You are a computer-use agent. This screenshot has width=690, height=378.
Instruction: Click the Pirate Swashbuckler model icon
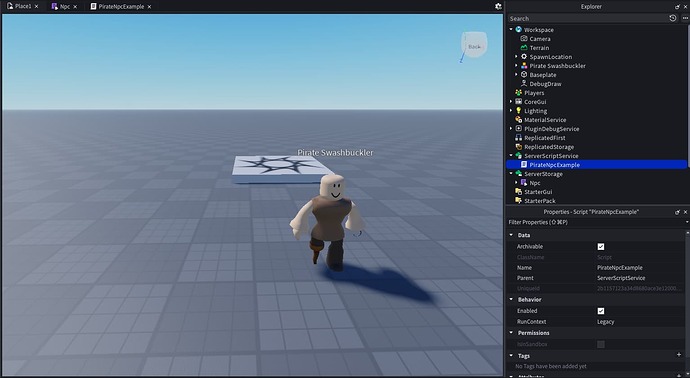(x=524, y=66)
